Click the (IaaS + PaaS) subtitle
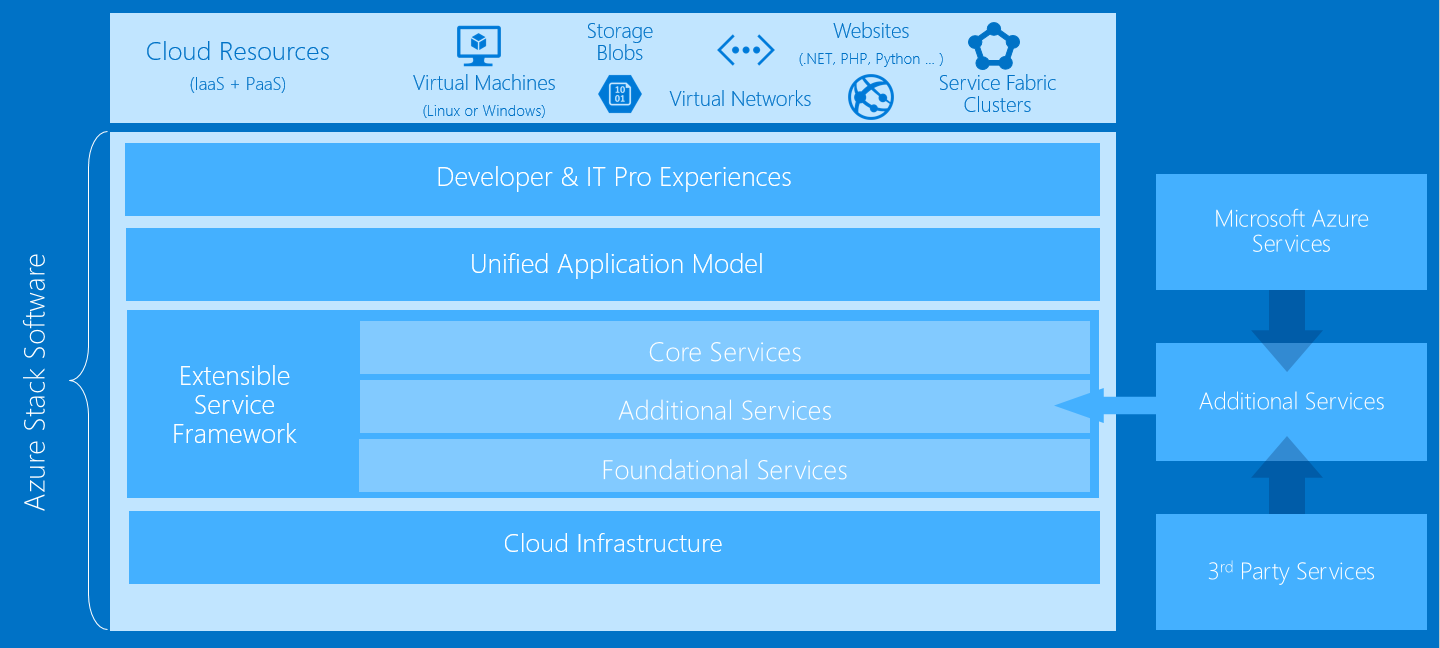 click(237, 85)
